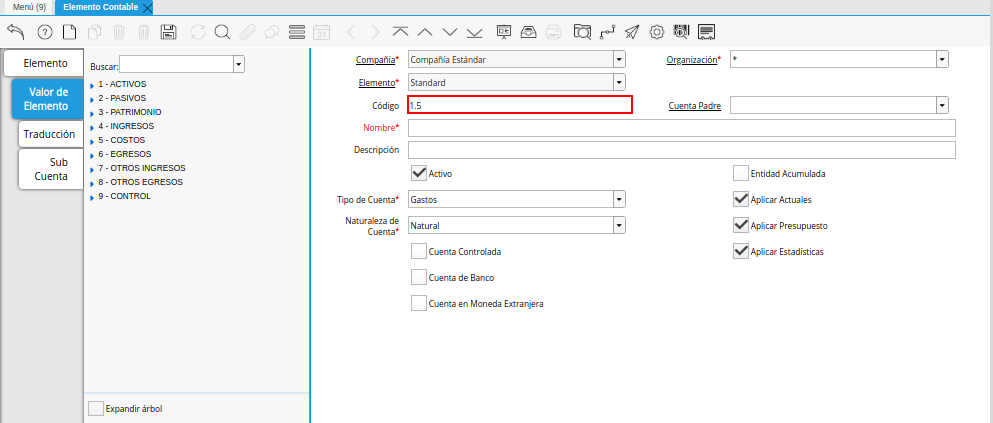Save the record with floppy disk icon
993x423 pixels.
[169, 32]
